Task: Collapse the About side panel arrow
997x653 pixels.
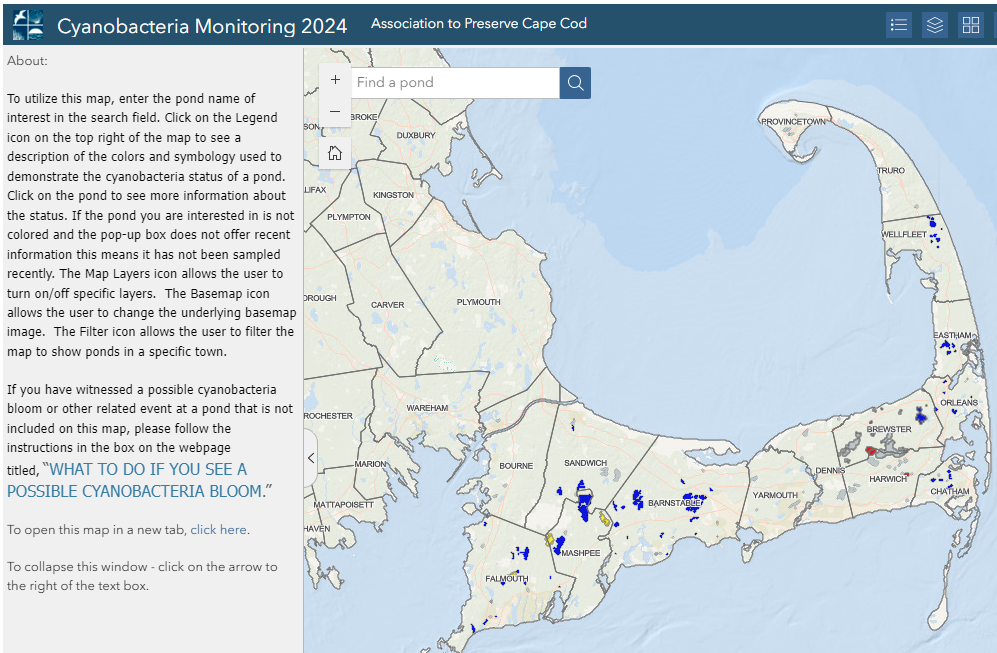Action: pos(310,458)
